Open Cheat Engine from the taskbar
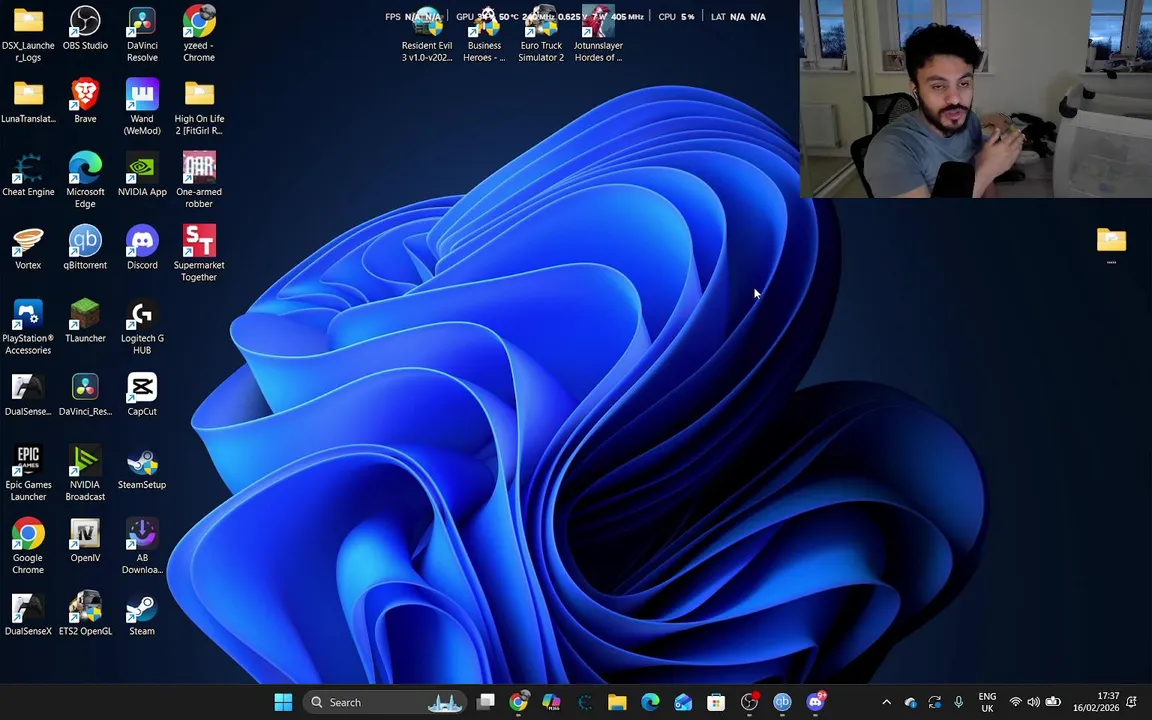Screen dimensions: 1152x720 [584, 702]
